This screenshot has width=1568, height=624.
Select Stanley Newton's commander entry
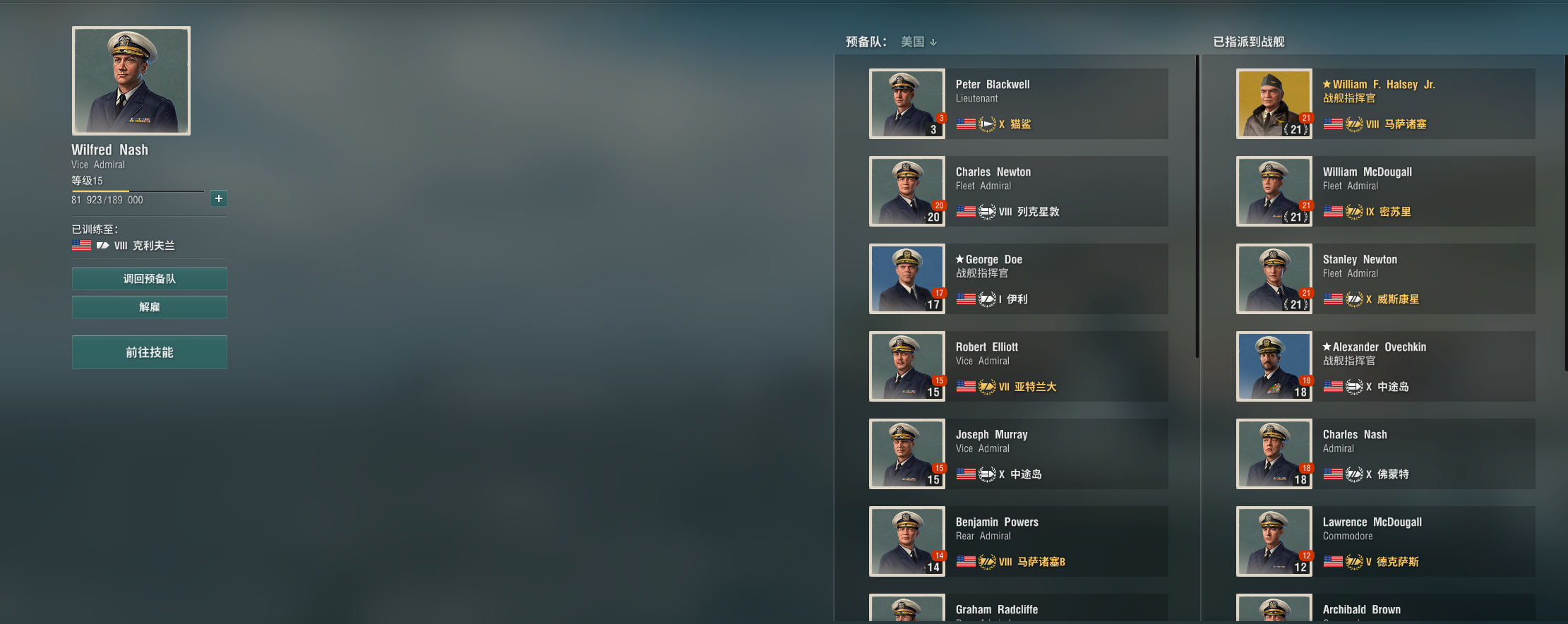pos(1386,279)
